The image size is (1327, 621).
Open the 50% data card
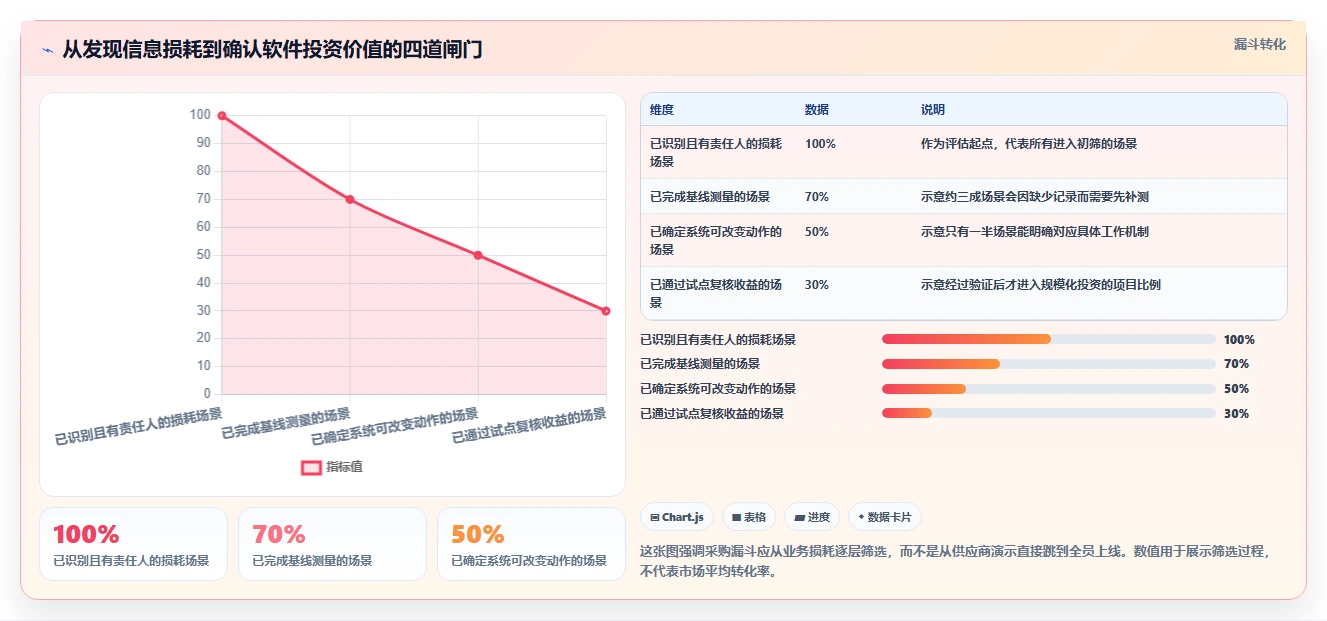click(531, 544)
